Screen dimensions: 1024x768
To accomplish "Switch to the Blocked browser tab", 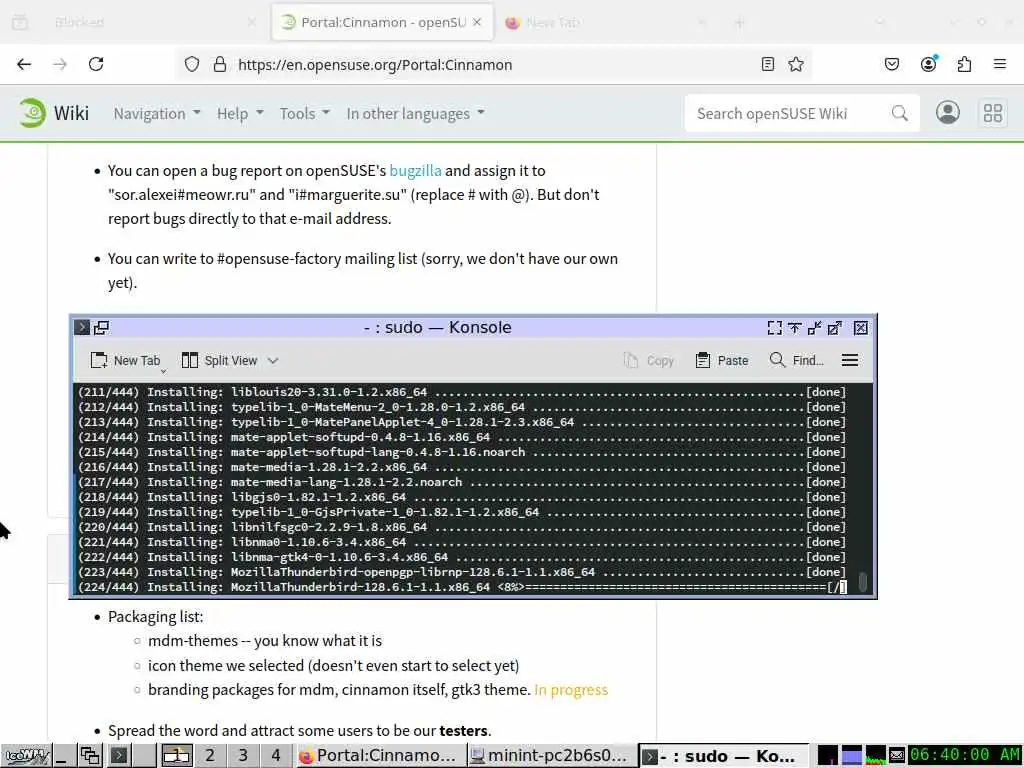I will 135,22.
